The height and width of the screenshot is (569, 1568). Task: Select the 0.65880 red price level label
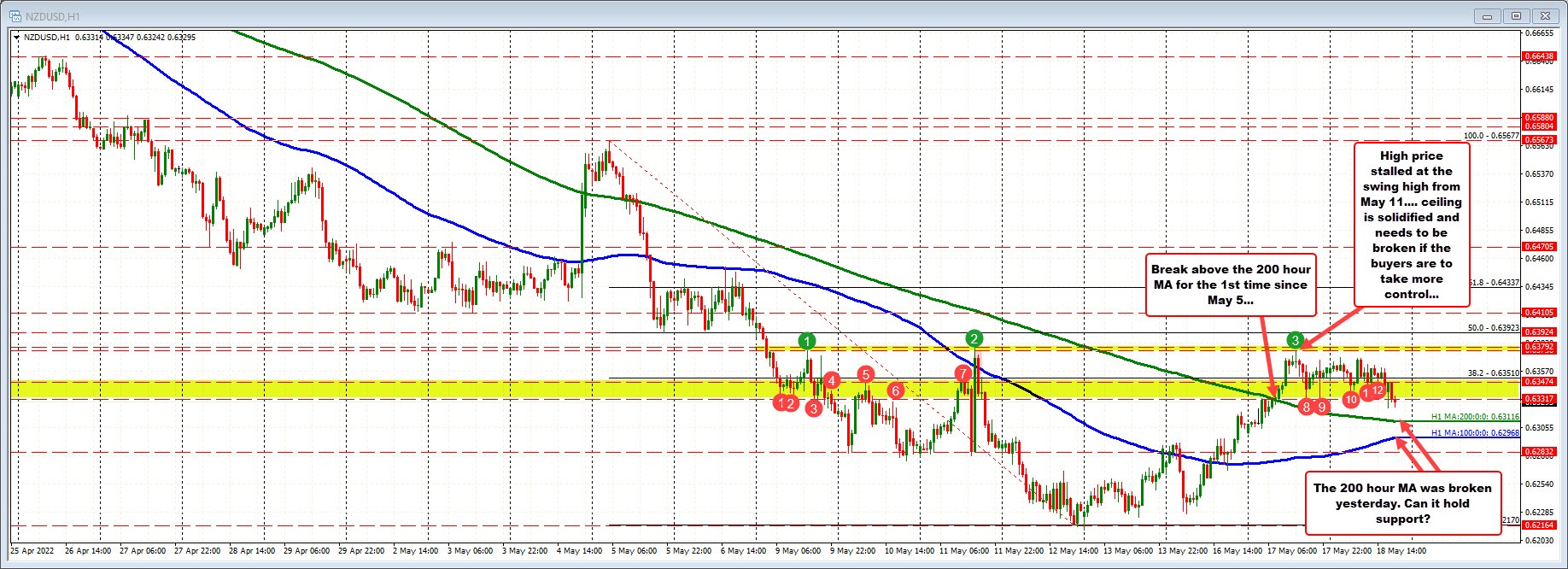tap(1539, 118)
